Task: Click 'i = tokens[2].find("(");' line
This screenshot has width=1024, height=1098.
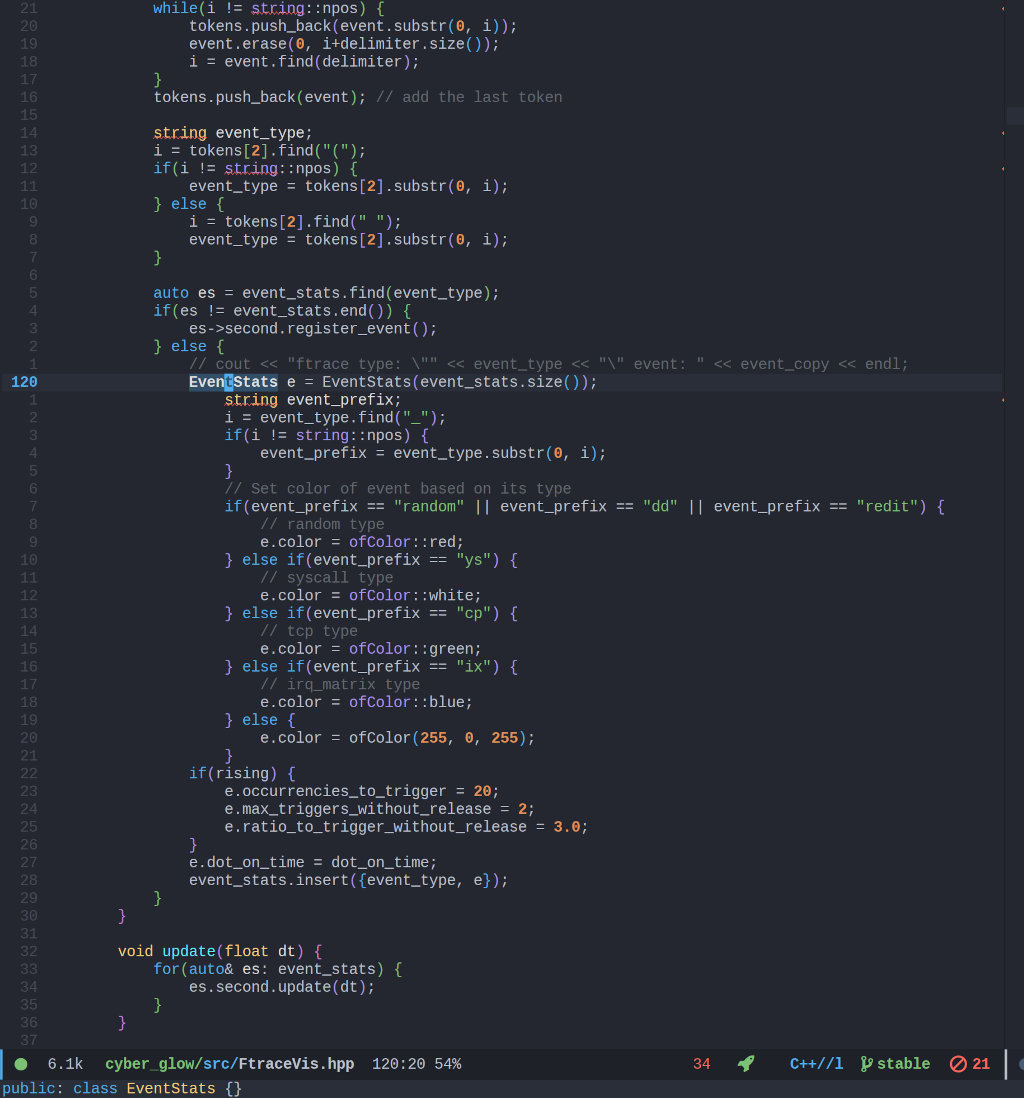Action: point(259,151)
